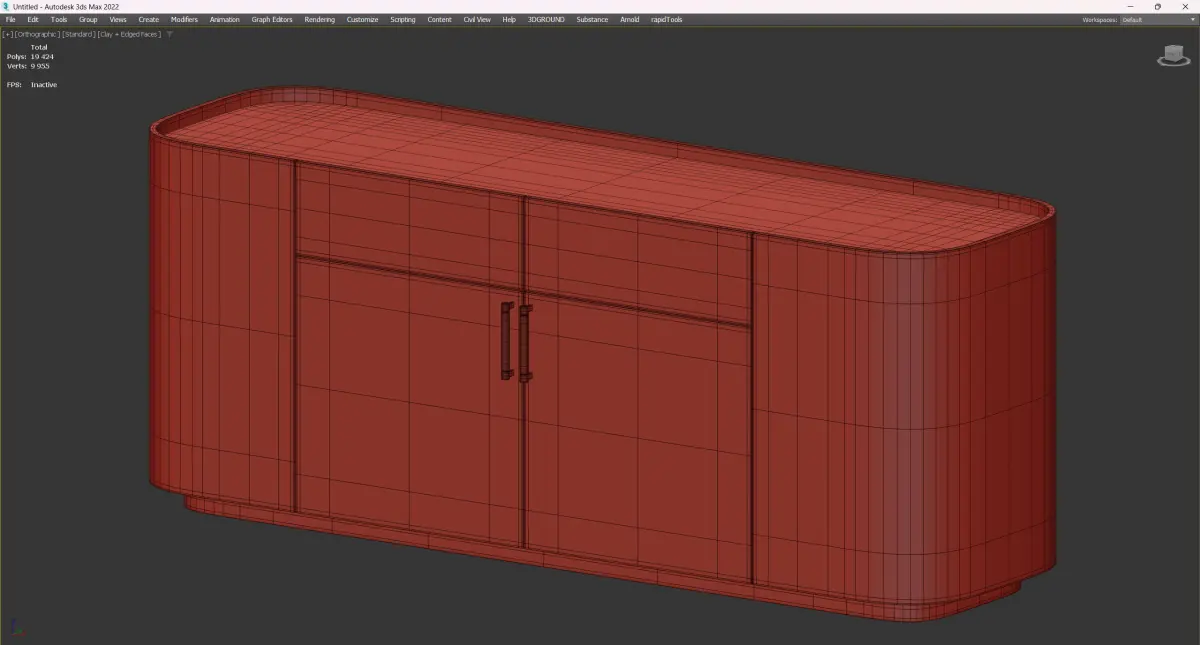Viewport: 1200px width, 645px height.
Task: Open the Modifiers menu
Action: point(184,19)
